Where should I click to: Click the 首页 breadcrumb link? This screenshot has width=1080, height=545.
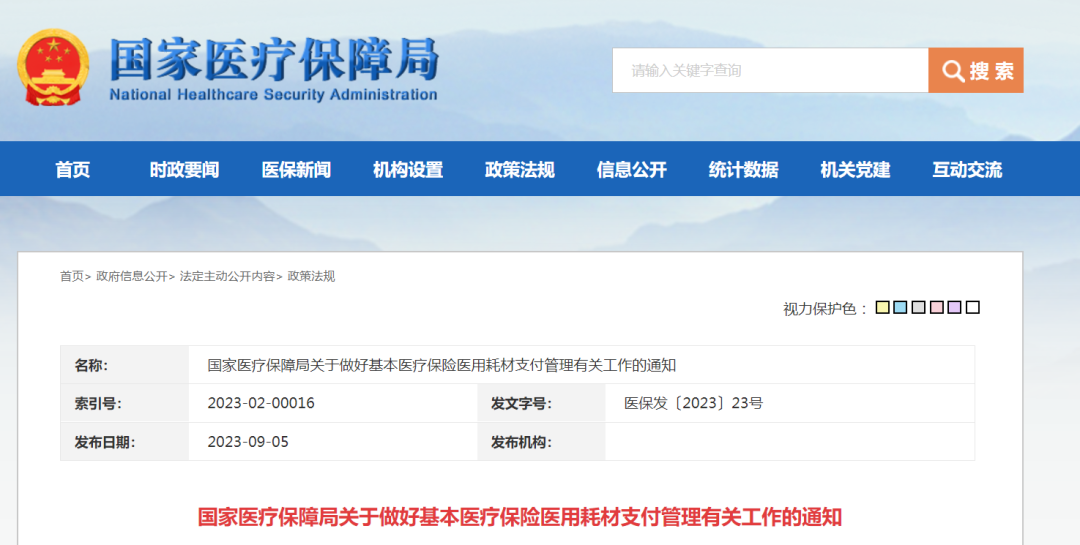point(72,276)
